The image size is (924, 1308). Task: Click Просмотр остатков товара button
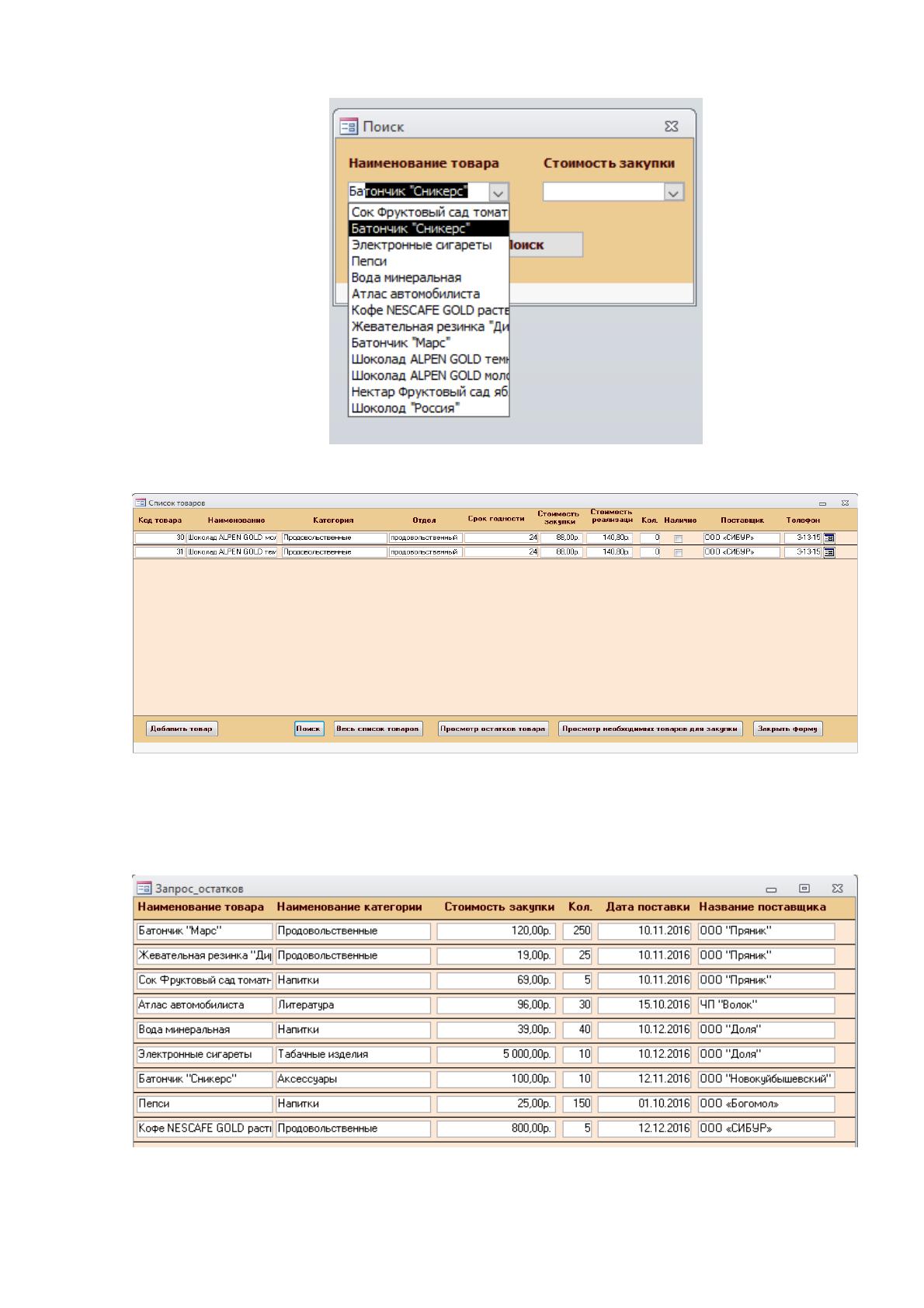tap(493, 729)
